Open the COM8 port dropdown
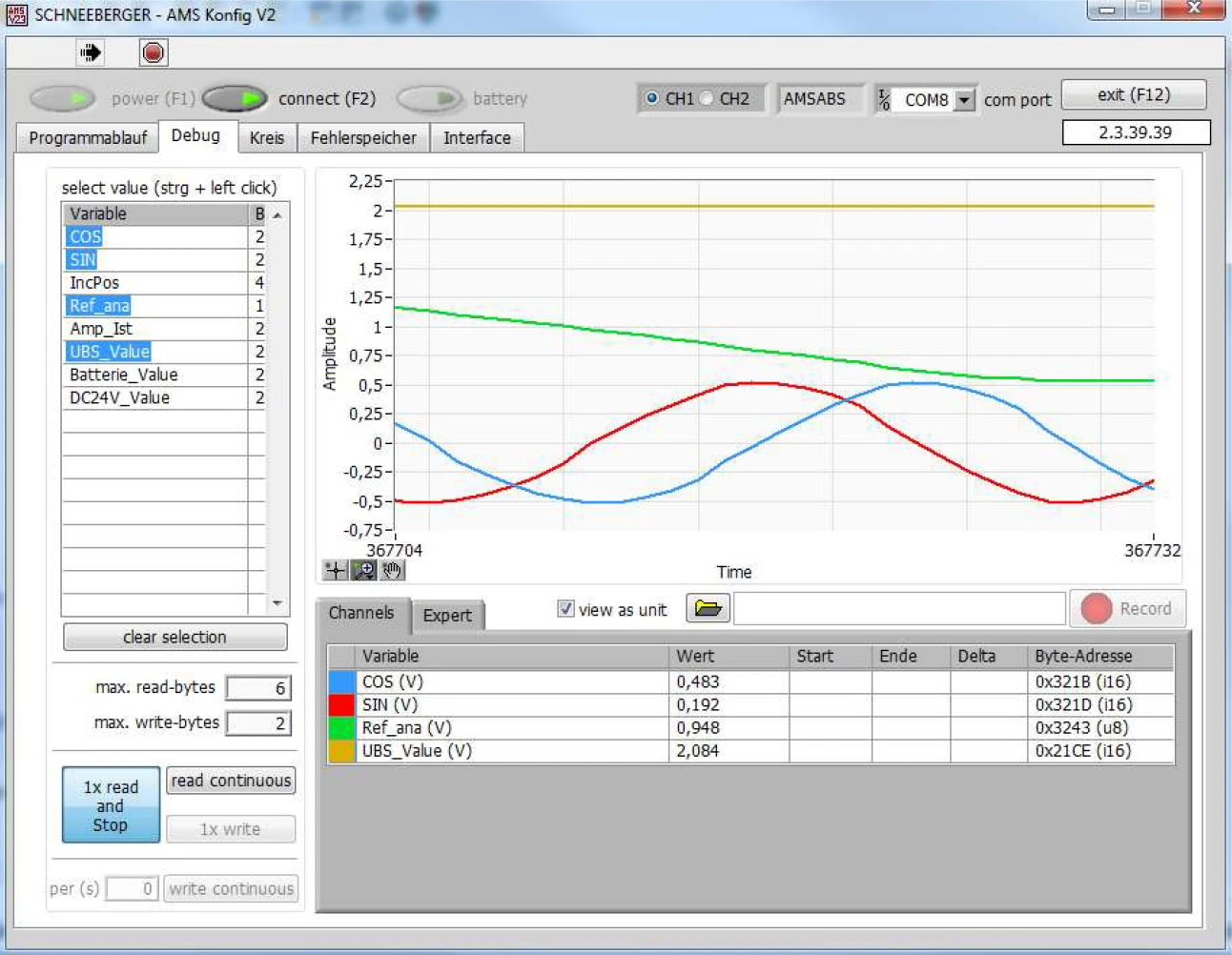Screen dimensions: 1232x955 pos(964,99)
